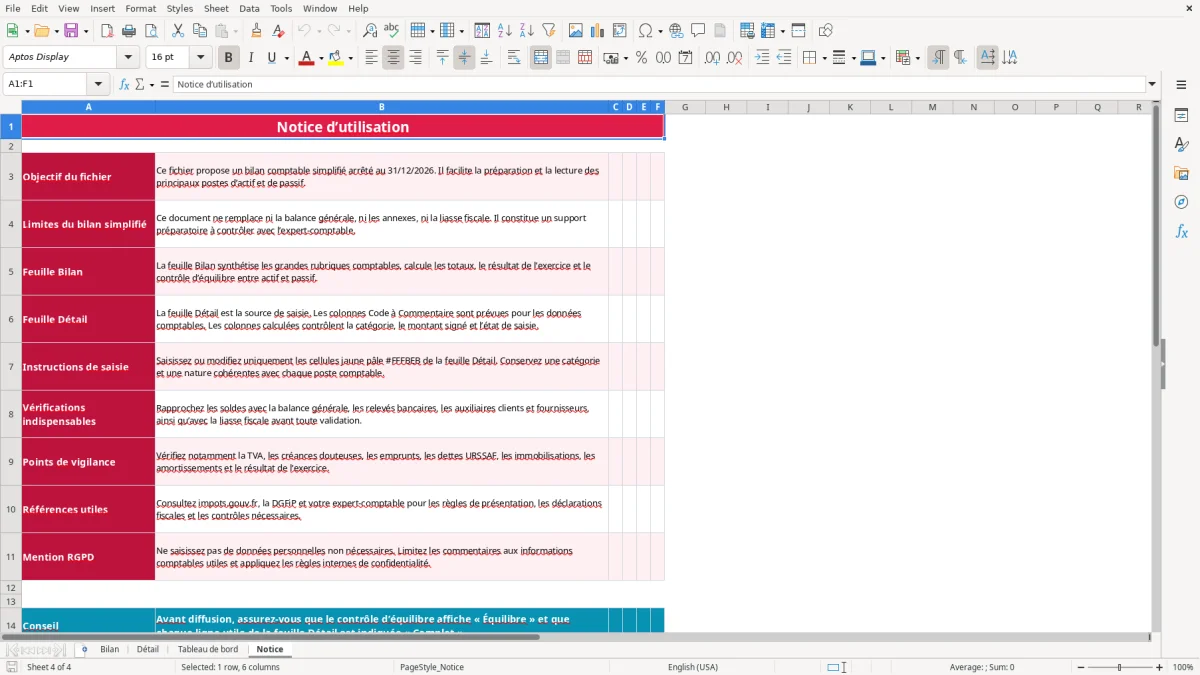Toggle Center Horizontally alignment

(393, 58)
